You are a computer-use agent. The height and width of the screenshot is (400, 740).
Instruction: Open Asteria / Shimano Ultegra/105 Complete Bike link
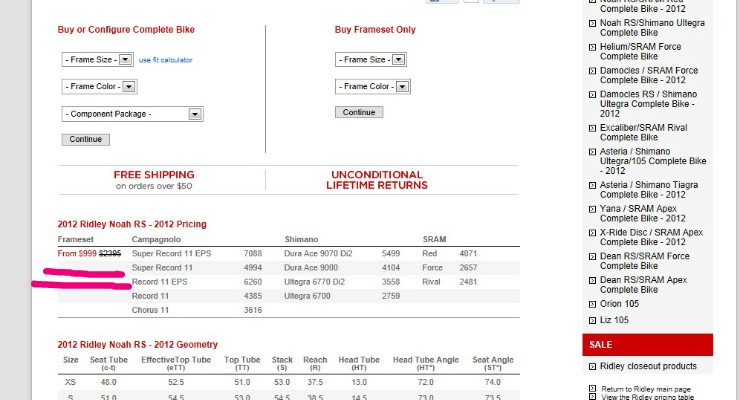point(653,161)
